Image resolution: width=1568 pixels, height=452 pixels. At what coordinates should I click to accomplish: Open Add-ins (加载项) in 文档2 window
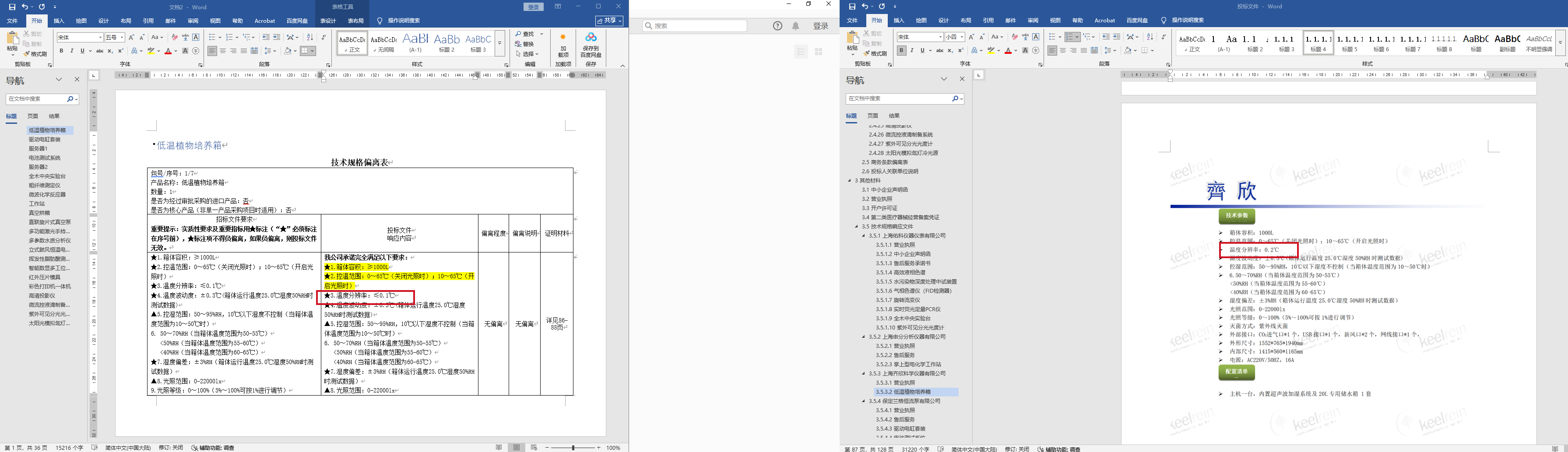563,46
